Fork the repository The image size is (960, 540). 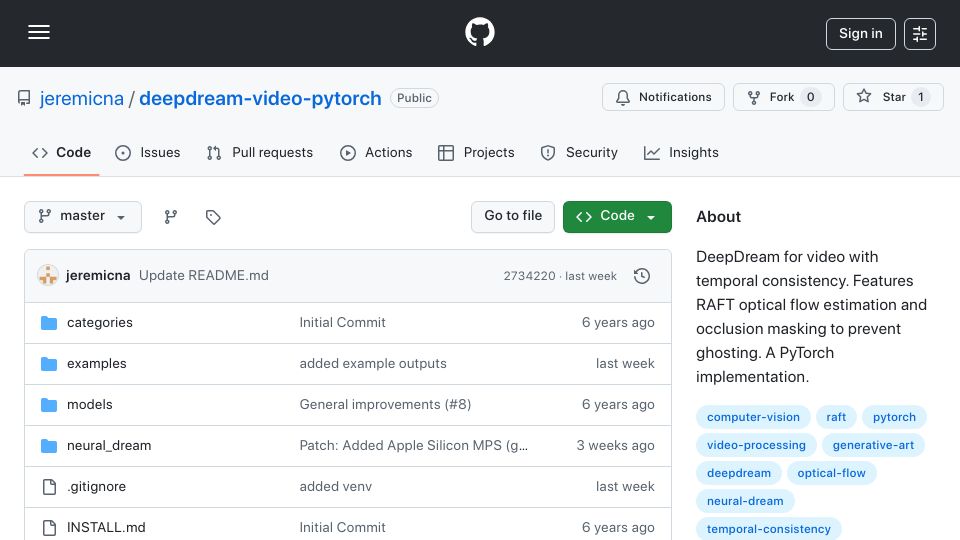click(784, 97)
